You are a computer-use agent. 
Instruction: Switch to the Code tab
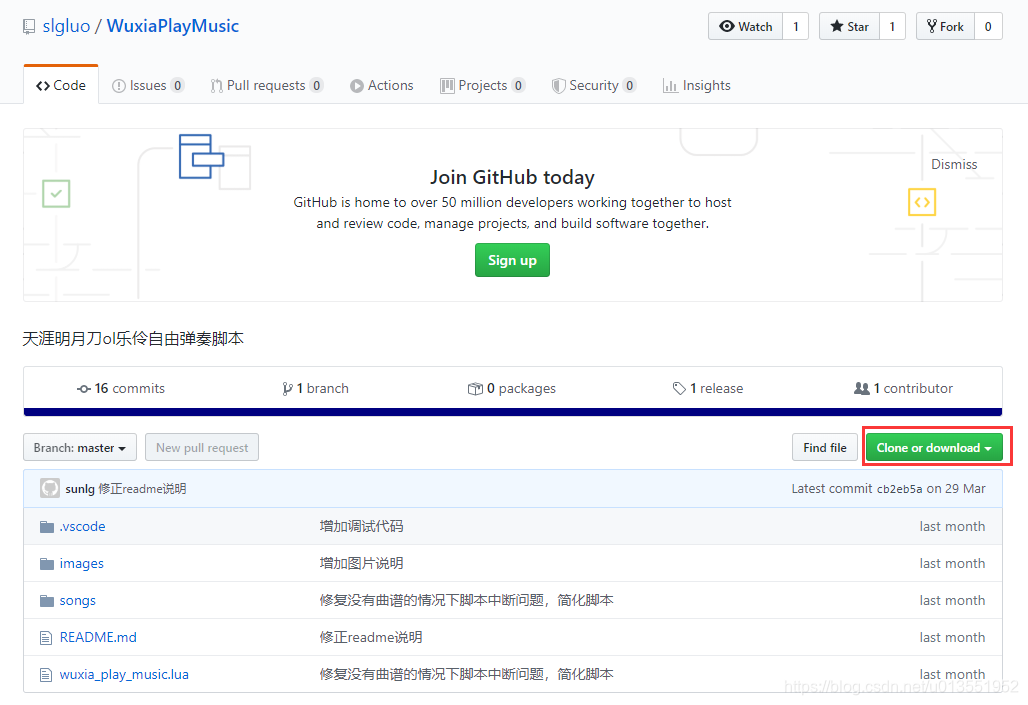coord(61,85)
